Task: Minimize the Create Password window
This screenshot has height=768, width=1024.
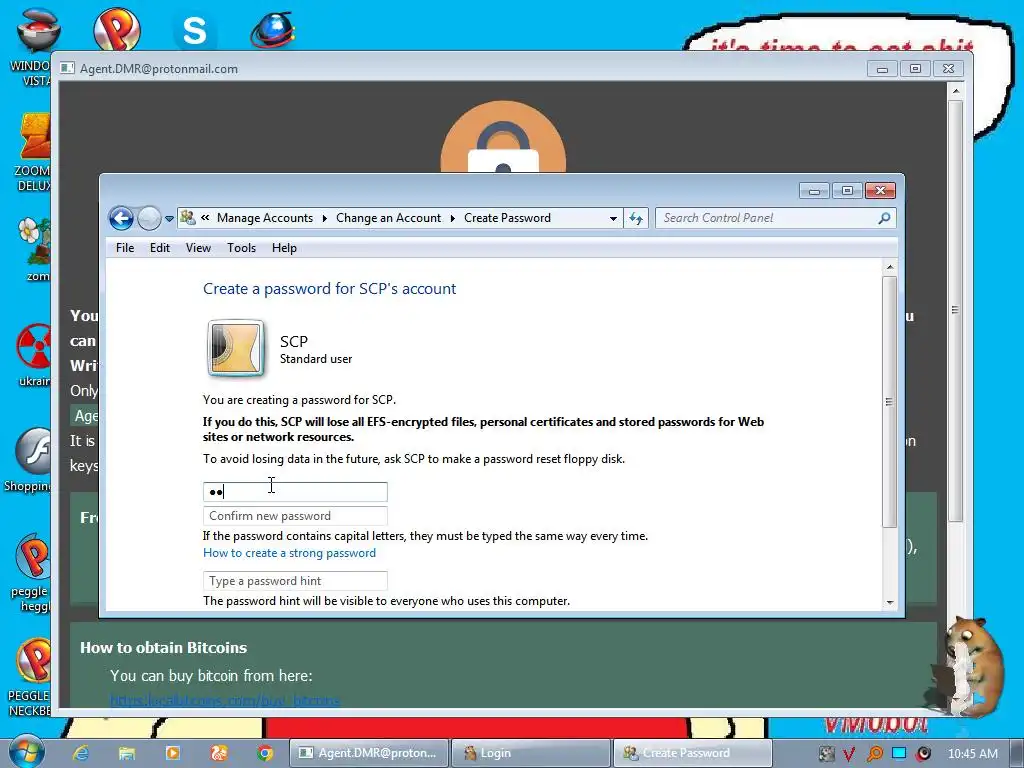Action: tap(814, 191)
